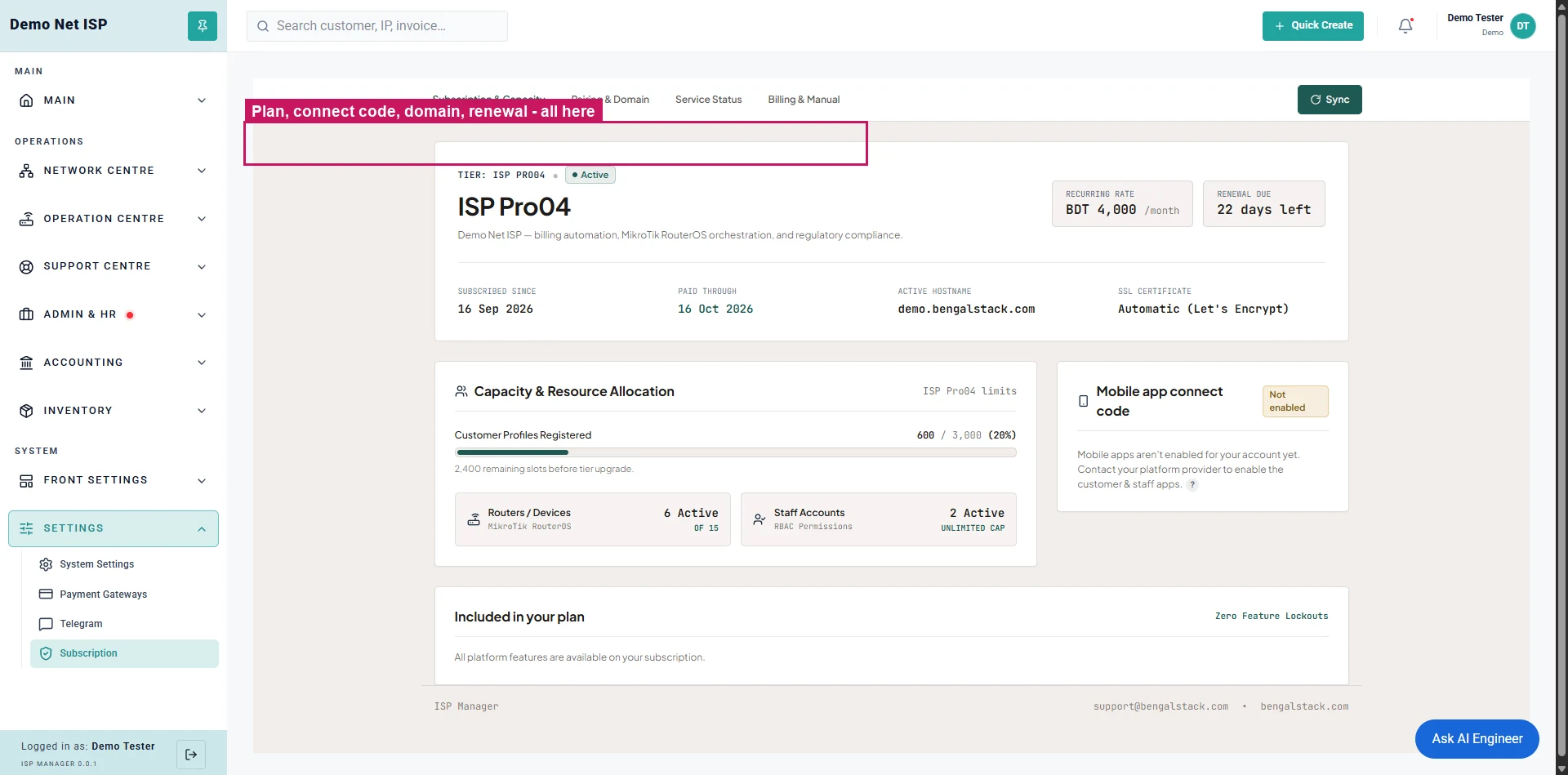Screen dimensions: 1568x775
Task: Open the notifications bell
Action: (x=1405, y=26)
